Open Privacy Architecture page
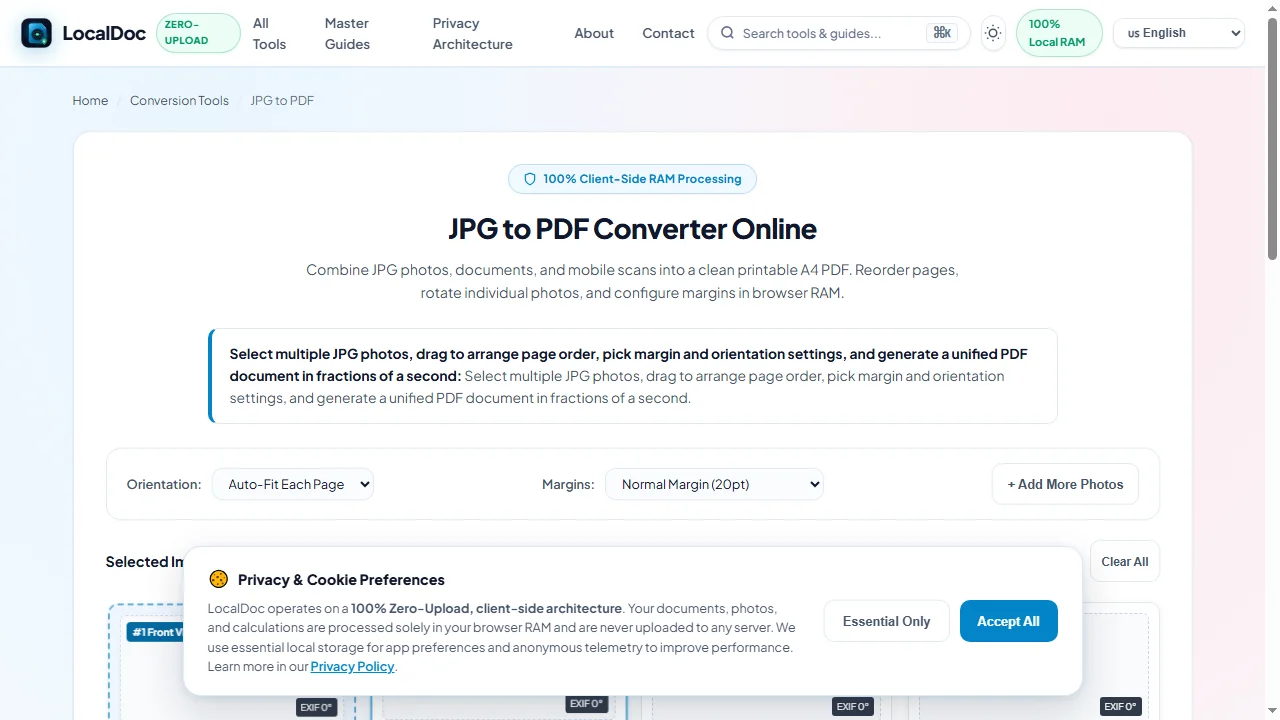This screenshot has width=1280, height=720. tap(473, 33)
